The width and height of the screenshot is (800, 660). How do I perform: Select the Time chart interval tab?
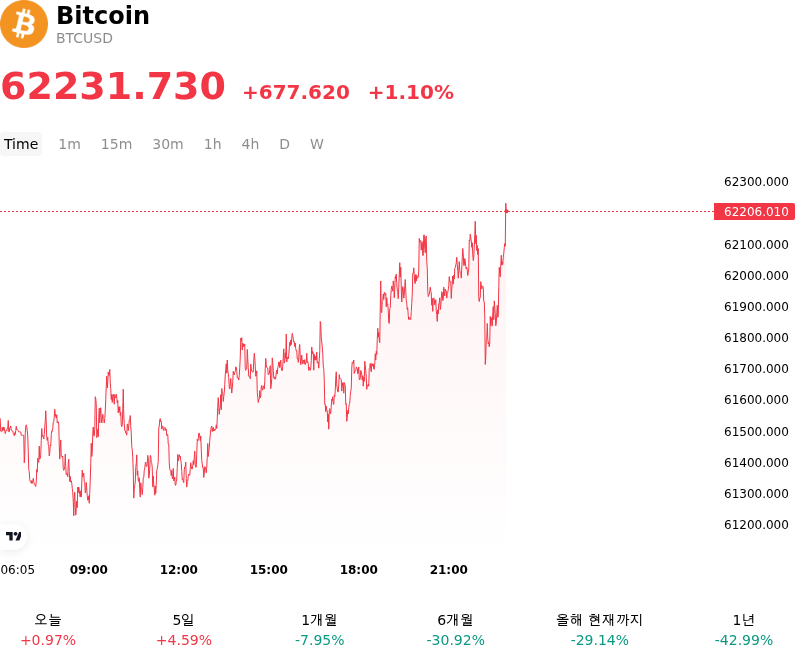21,144
